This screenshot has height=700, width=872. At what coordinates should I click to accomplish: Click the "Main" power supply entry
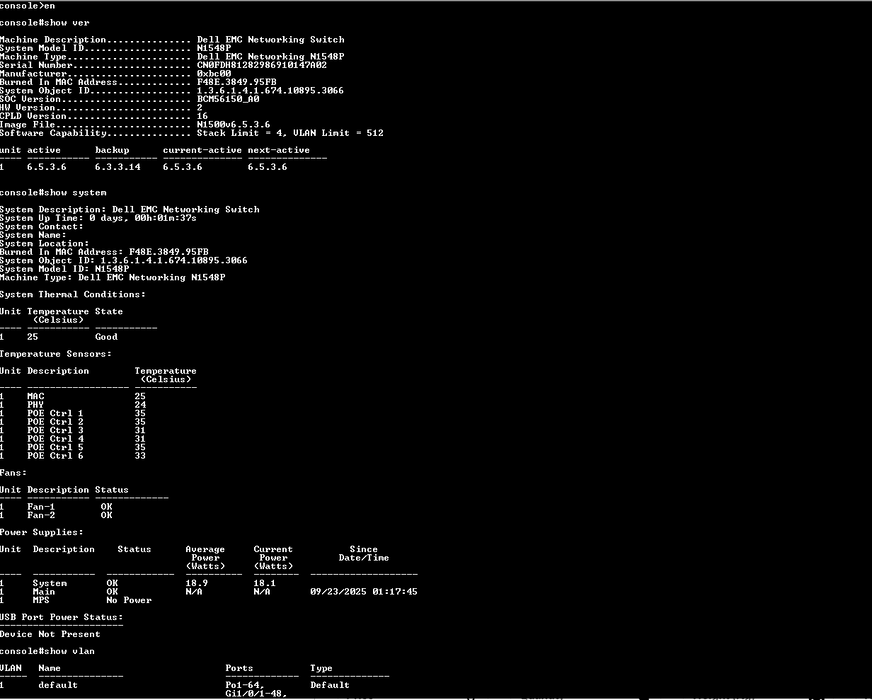(x=44, y=592)
